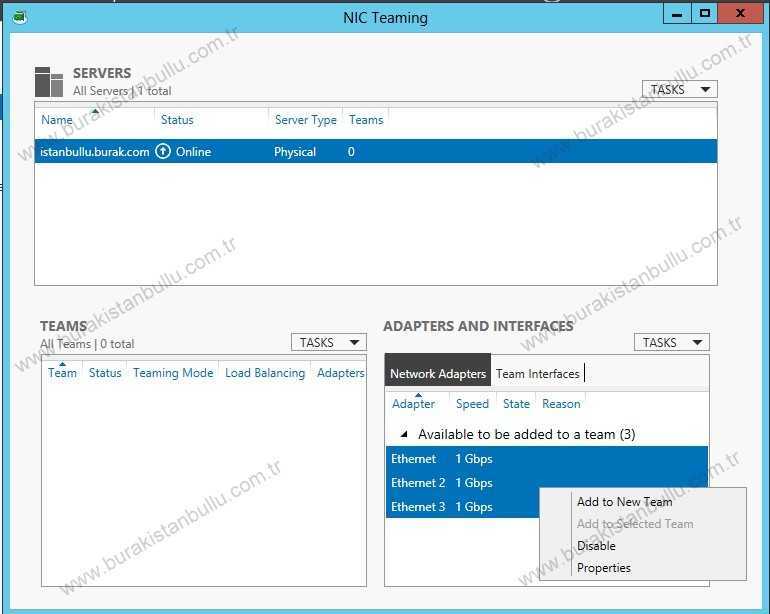Sort servers by Status column
Screen dimensions: 770x614
pos(177,120)
